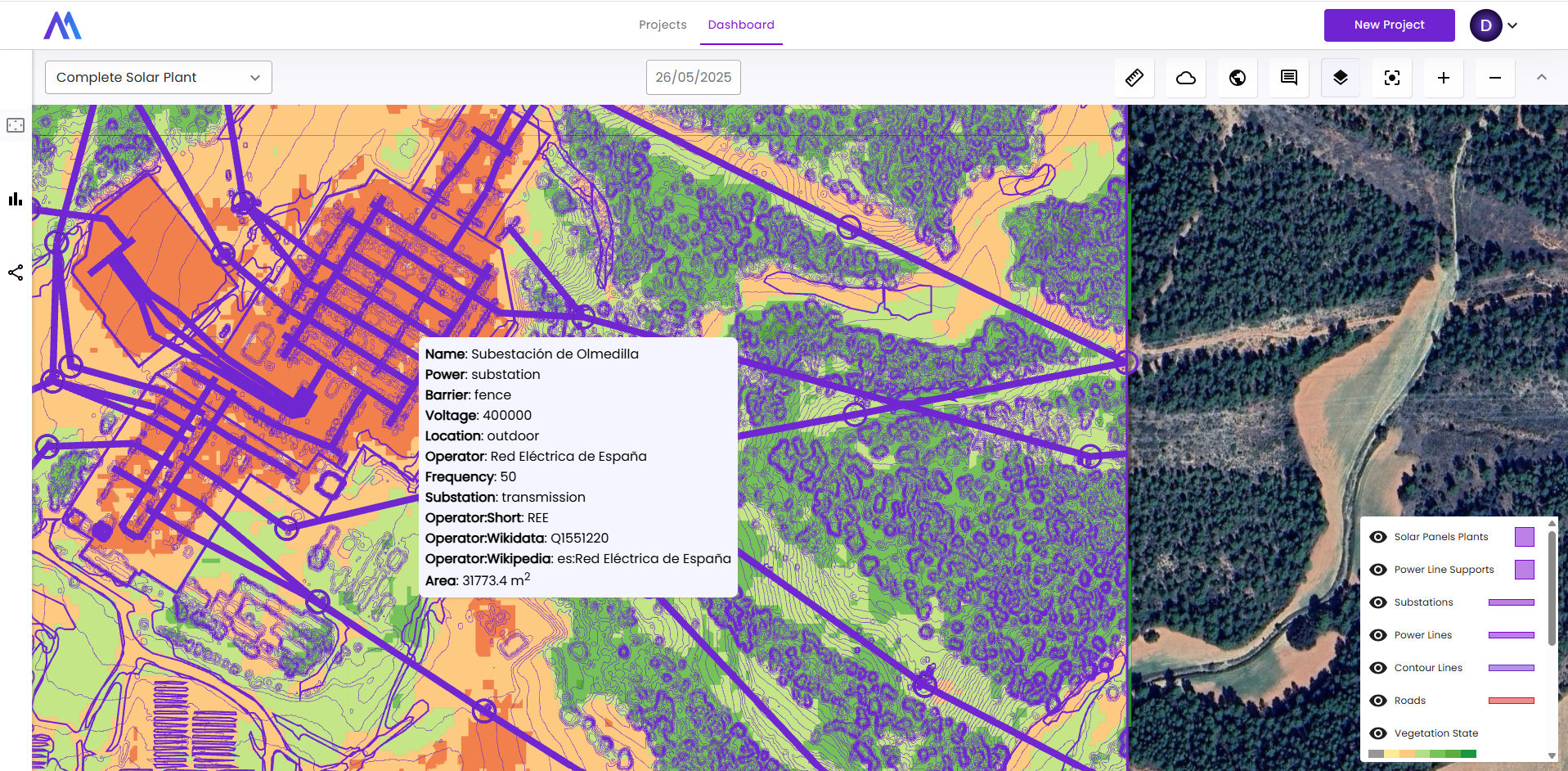Click the cloud icon in toolbar
Image resolution: width=1568 pixels, height=771 pixels.
tap(1186, 78)
